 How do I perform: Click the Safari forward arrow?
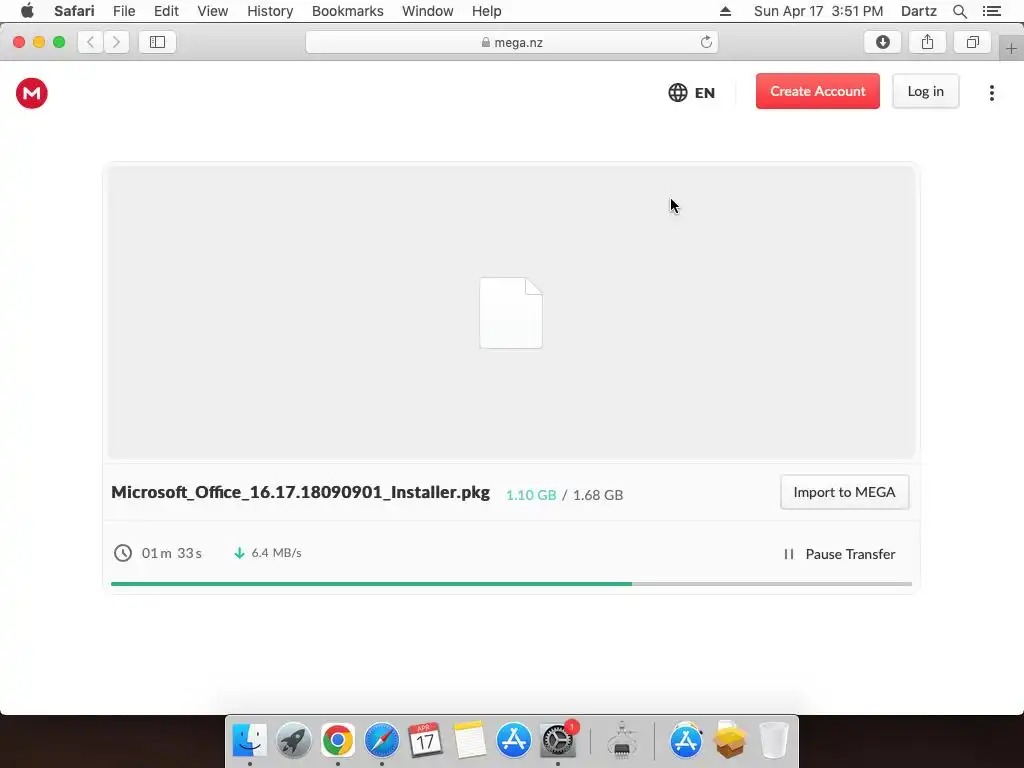(116, 42)
